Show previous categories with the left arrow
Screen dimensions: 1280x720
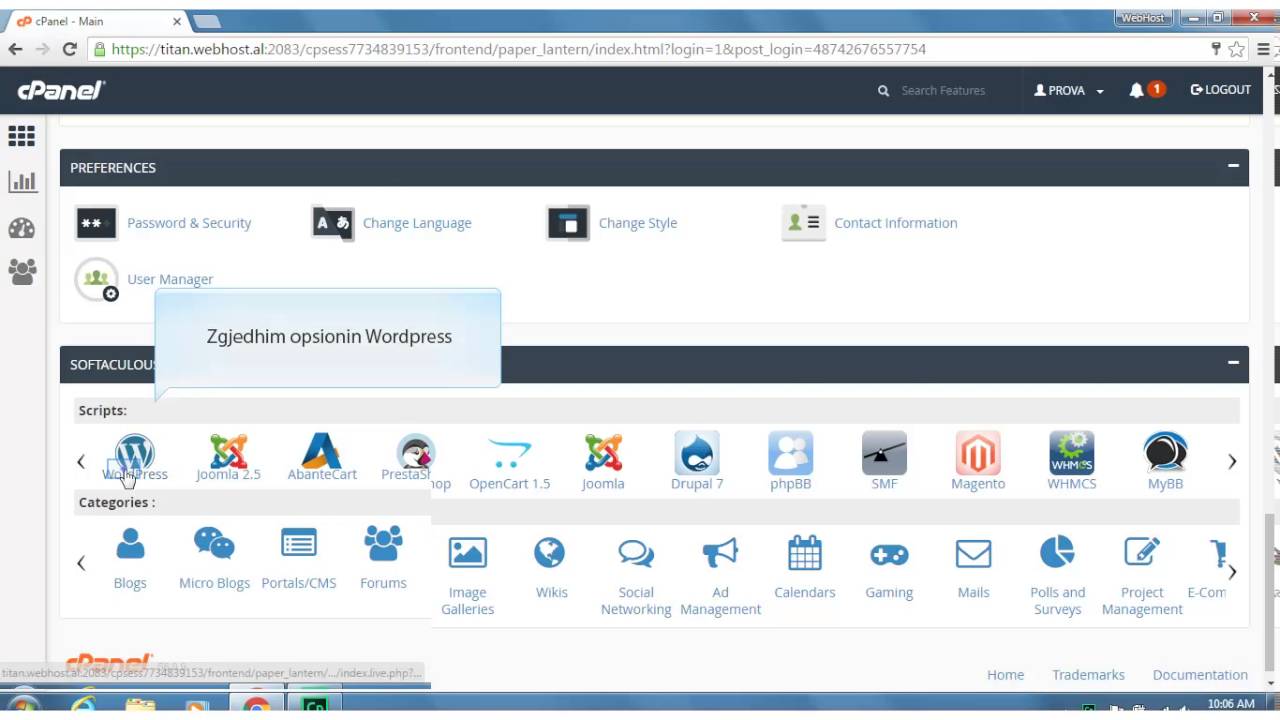pyautogui.click(x=81, y=563)
